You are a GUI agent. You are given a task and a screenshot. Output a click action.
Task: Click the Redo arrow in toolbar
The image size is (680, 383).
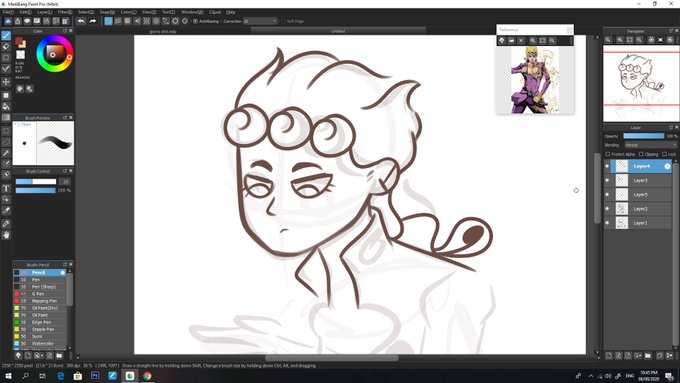point(92,21)
